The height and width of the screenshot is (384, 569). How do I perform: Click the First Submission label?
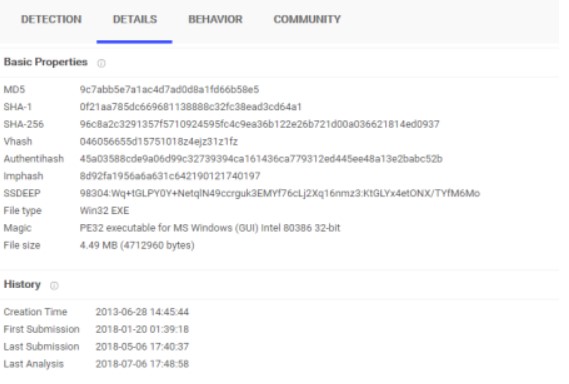(41, 330)
